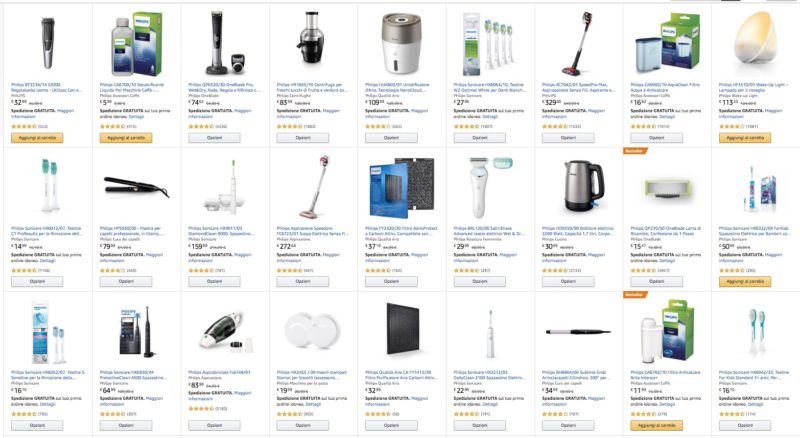Add the CA6700 descaler liquid to cart

coord(126,138)
